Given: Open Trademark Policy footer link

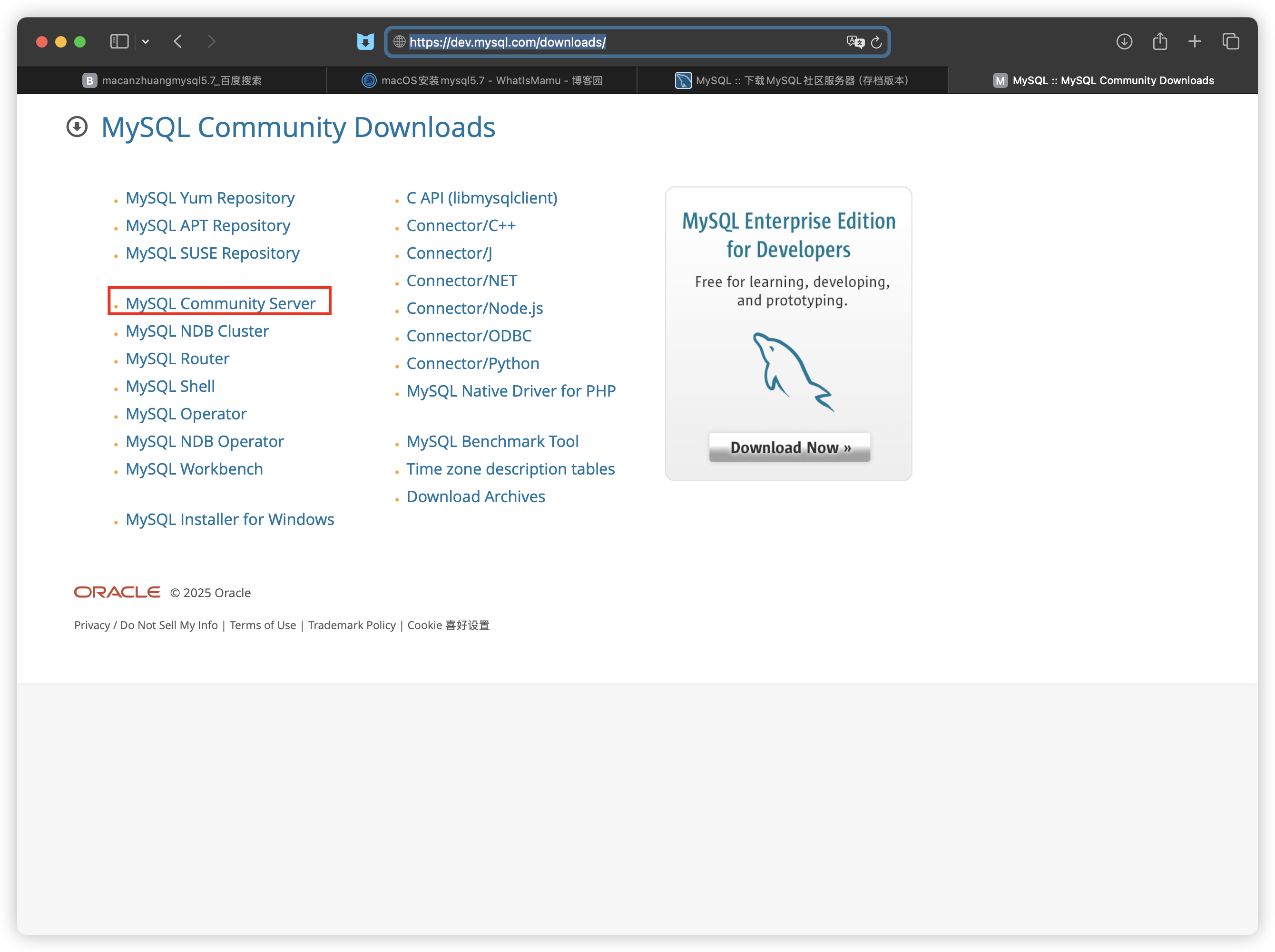Looking at the screenshot, I should point(352,625).
